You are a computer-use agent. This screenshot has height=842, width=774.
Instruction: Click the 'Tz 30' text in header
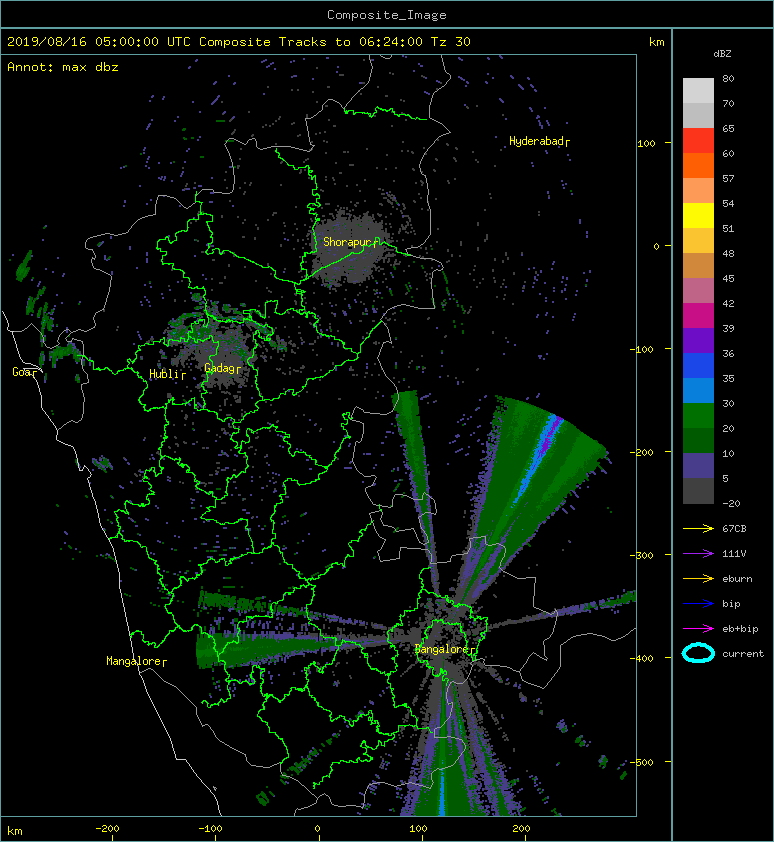click(451, 42)
